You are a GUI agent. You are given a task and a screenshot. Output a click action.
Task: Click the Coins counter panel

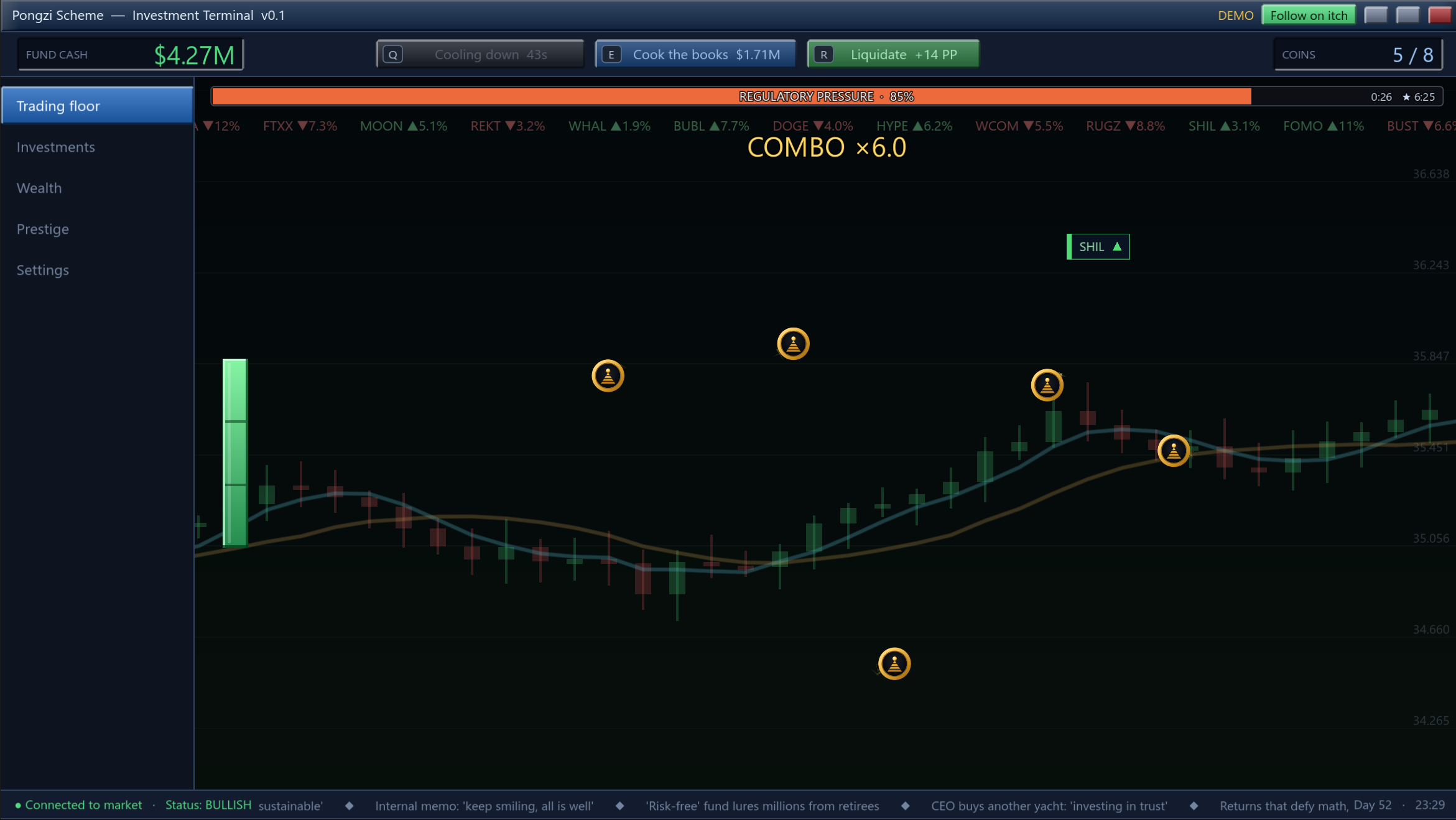(1358, 55)
